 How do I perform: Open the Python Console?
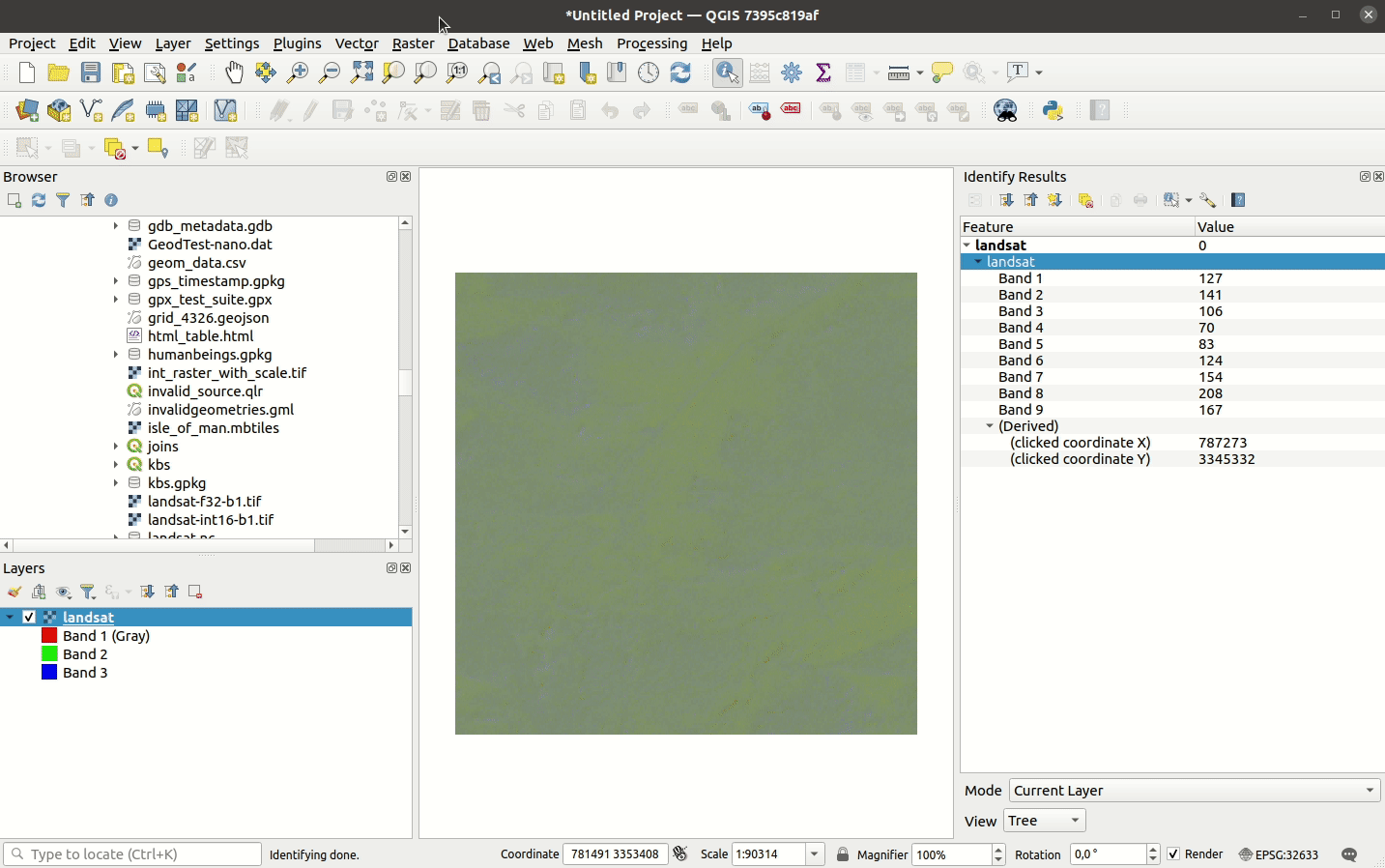(1053, 111)
